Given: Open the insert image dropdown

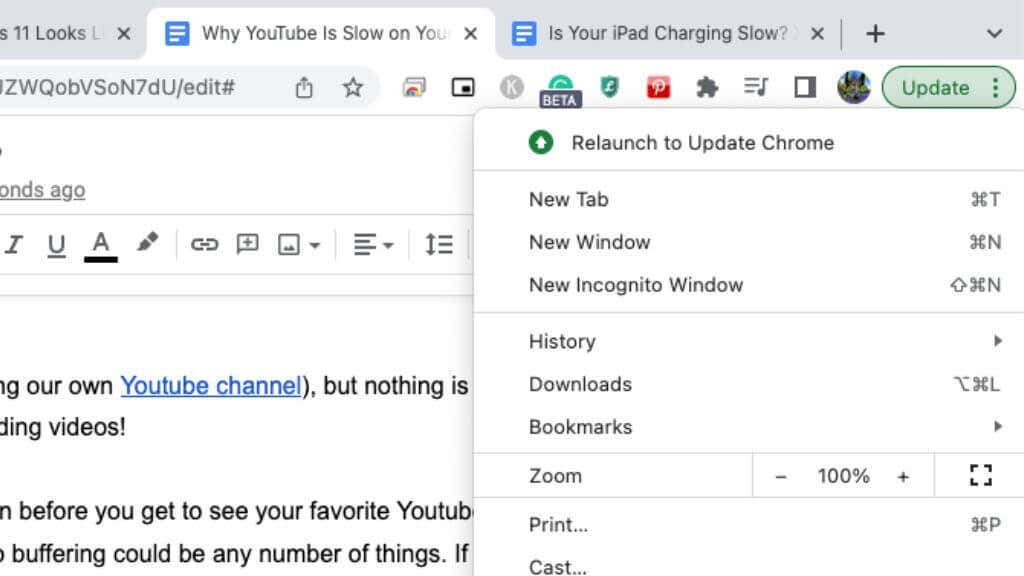Looking at the screenshot, I should 298,245.
